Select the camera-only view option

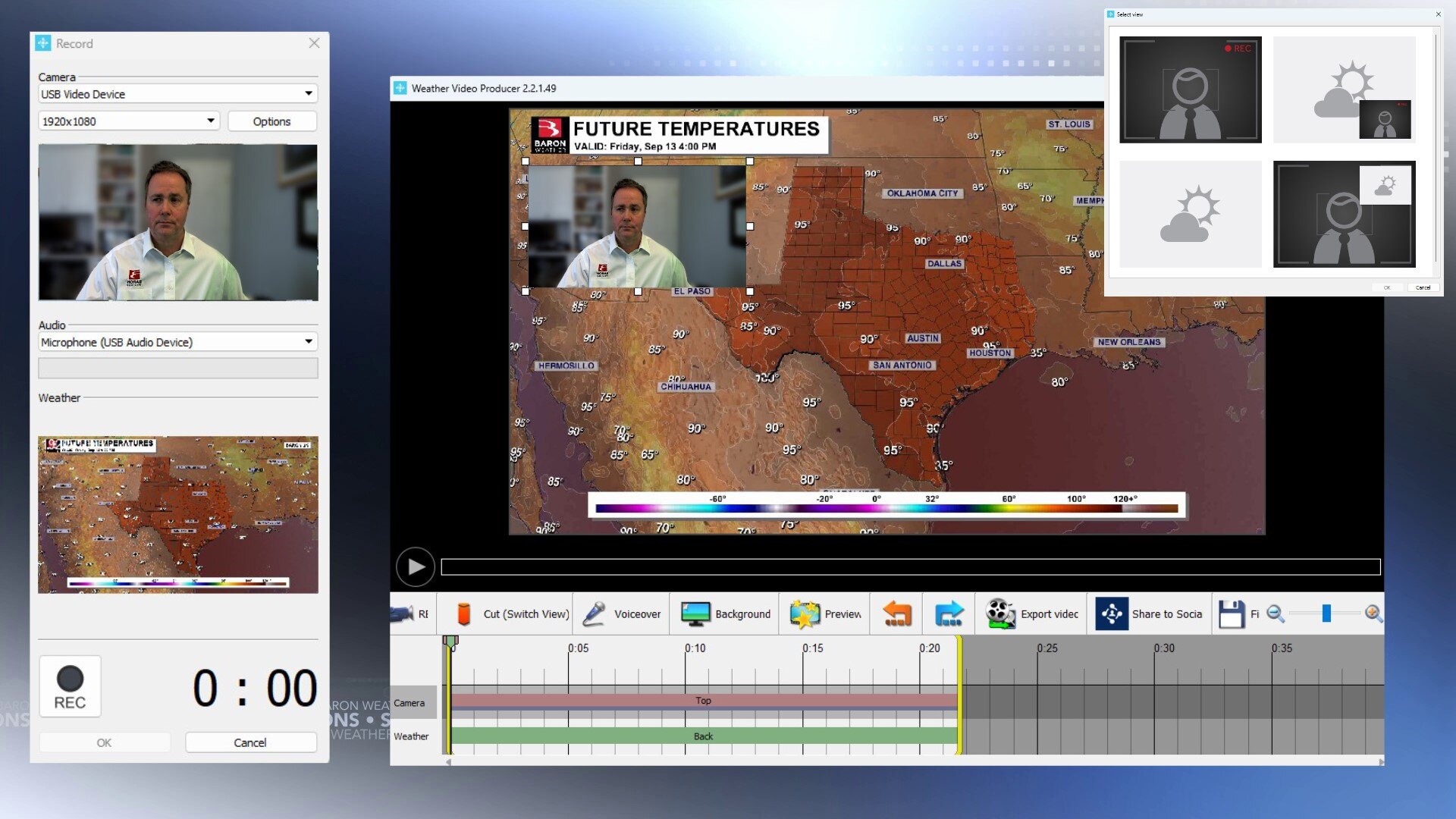click(x=1191, y=89)
